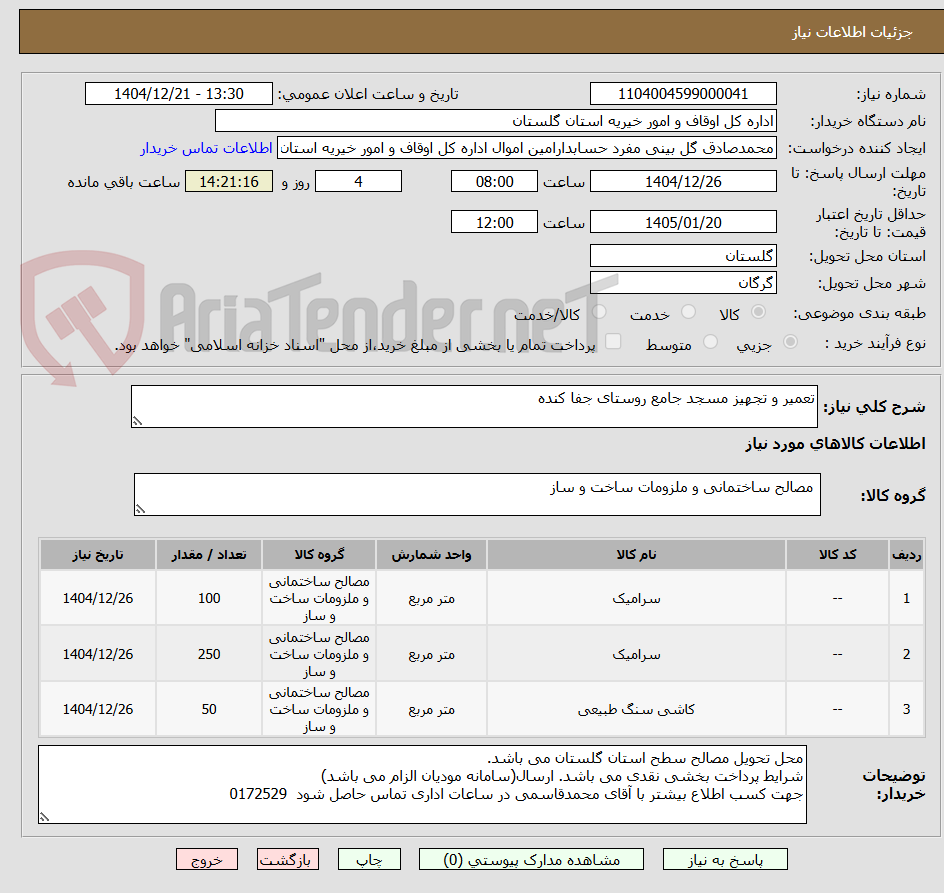Image resolution: width=944 pixels, height=893 pixels.
Task: Click the واحد شمارش column header
Action: 431,555
